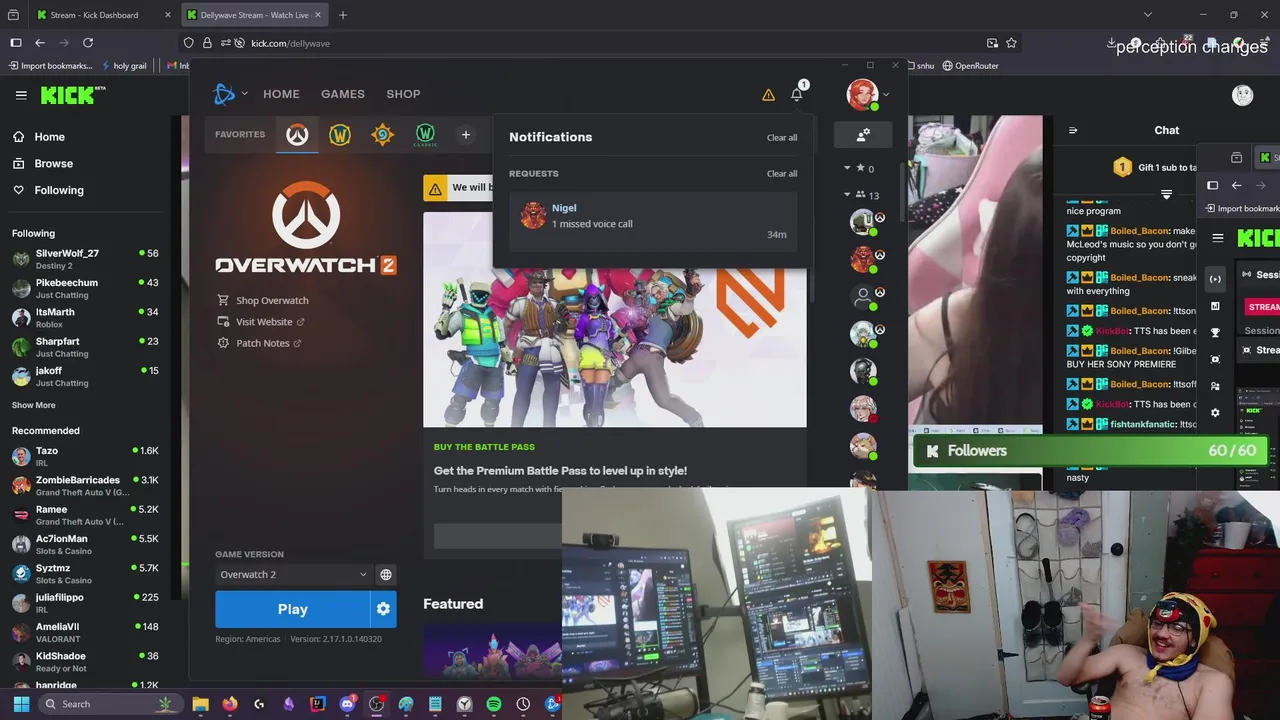Click the yellow warning triangle in Battle.net header

(x=768, y=95)
